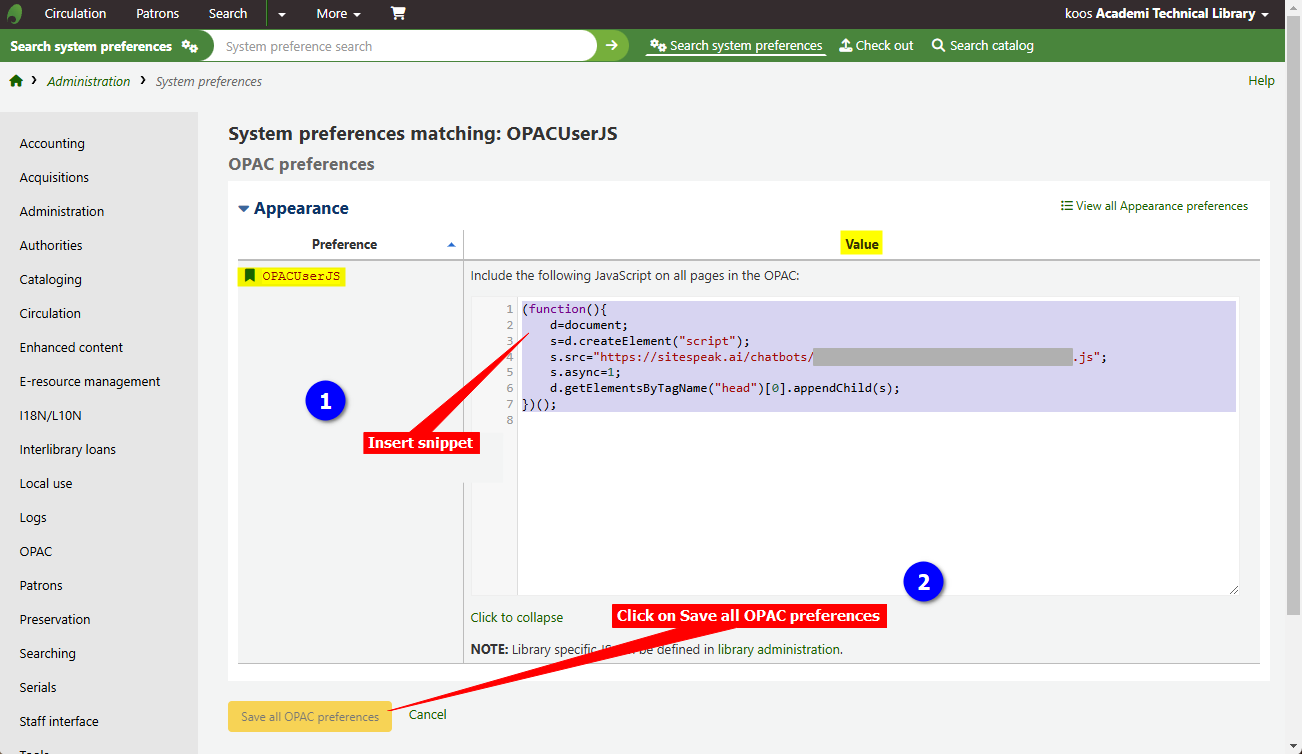Click the green arrow search submit button

point(612,46)
